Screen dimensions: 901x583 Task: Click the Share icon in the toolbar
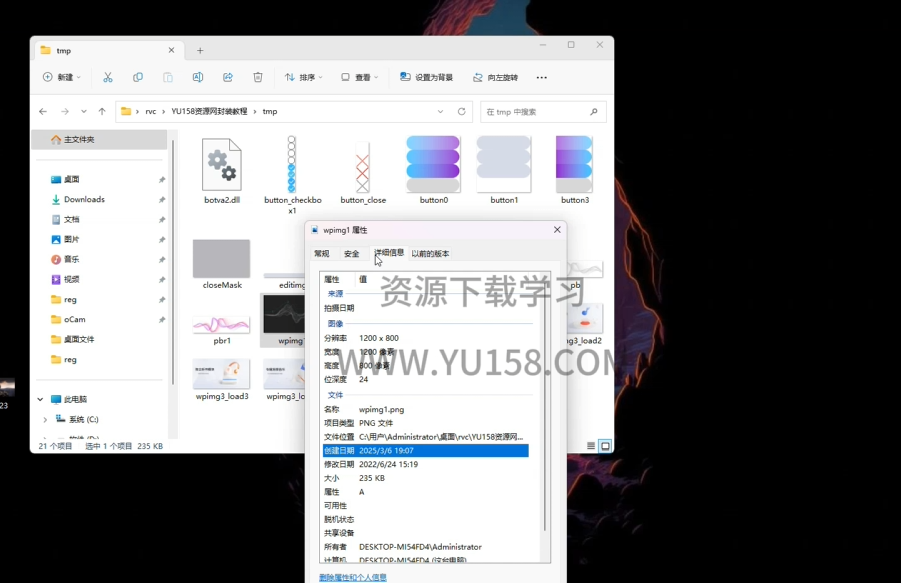(228, 77)
